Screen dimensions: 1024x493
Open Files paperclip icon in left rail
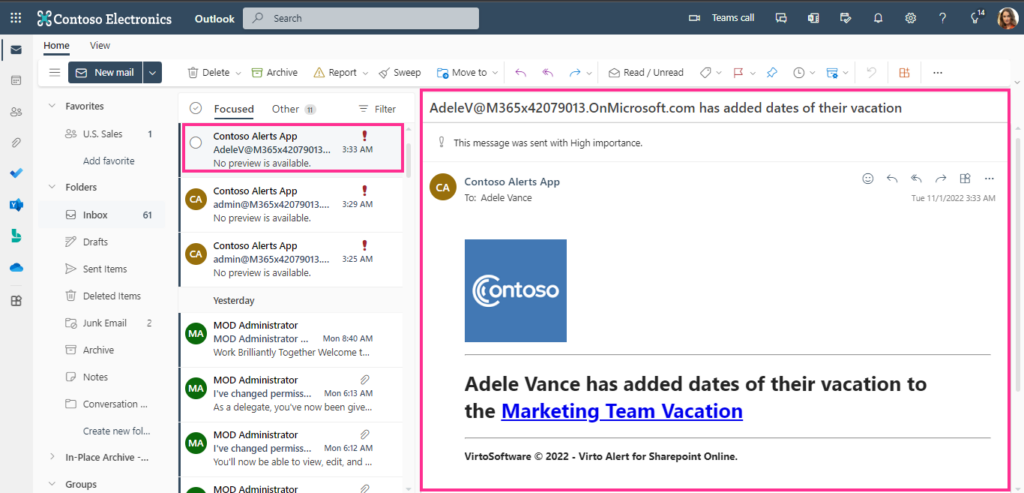pos(16,142)
